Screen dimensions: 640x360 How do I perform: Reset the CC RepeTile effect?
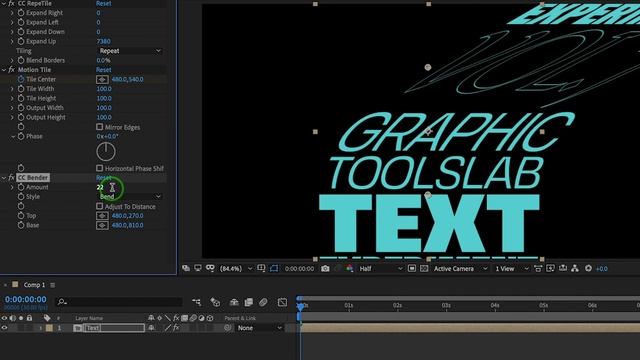tap(104, 3)
